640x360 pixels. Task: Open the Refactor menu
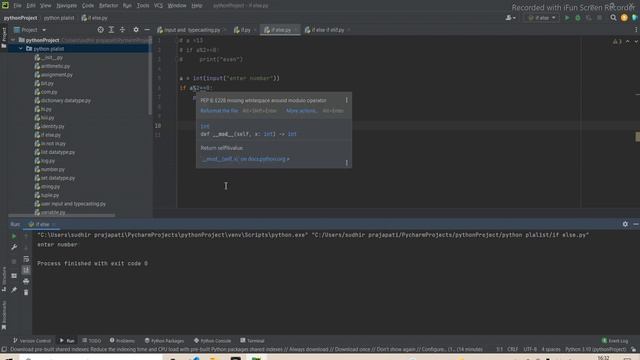point(108,6)
